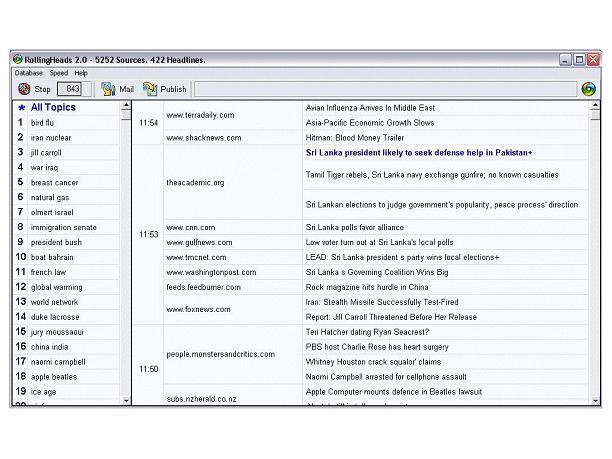Select the 'global warming' topic

[x=56, y=287]
